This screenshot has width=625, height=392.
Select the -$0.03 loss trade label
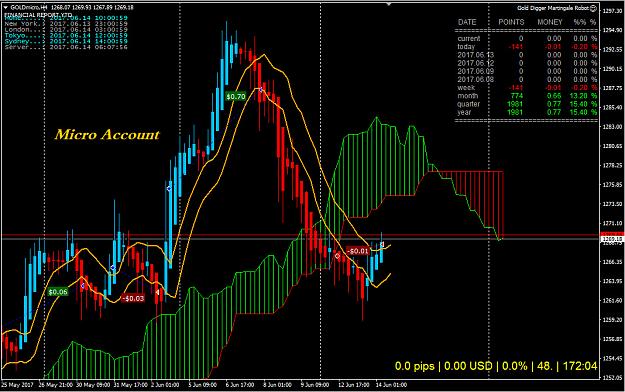pos(133,298)
